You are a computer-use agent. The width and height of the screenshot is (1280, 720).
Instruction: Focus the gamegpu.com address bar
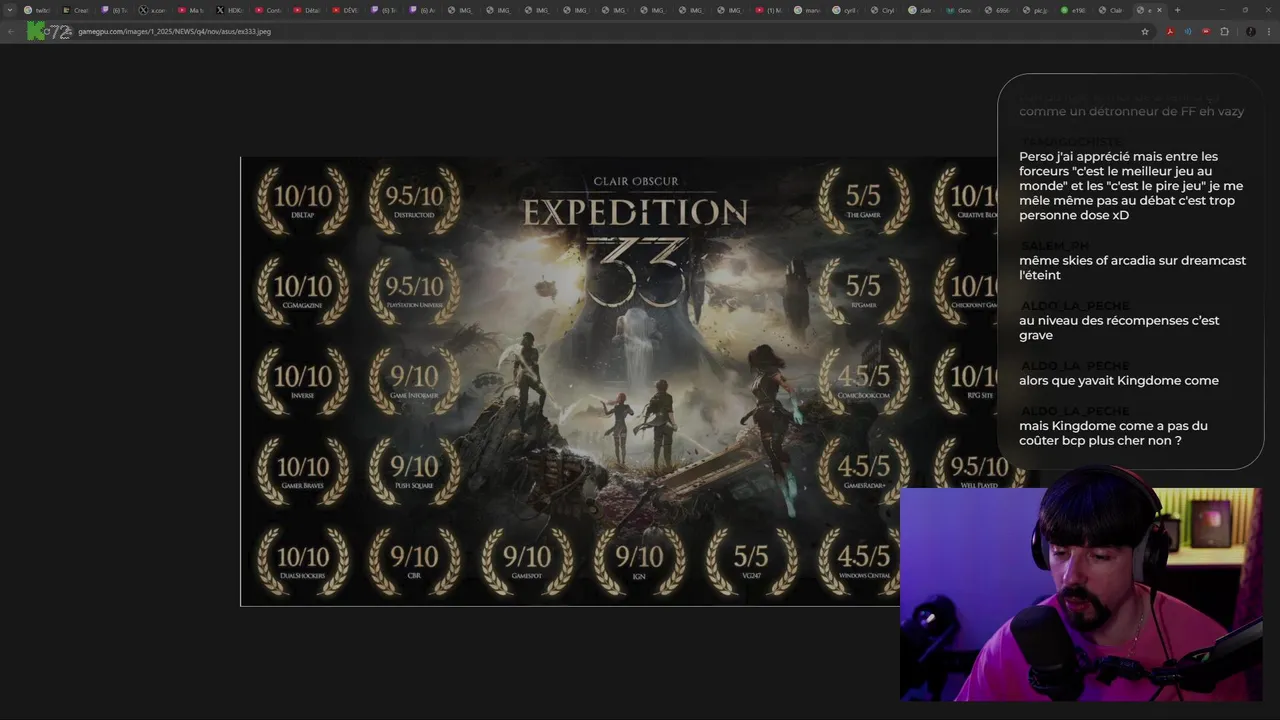pos(600,31)
